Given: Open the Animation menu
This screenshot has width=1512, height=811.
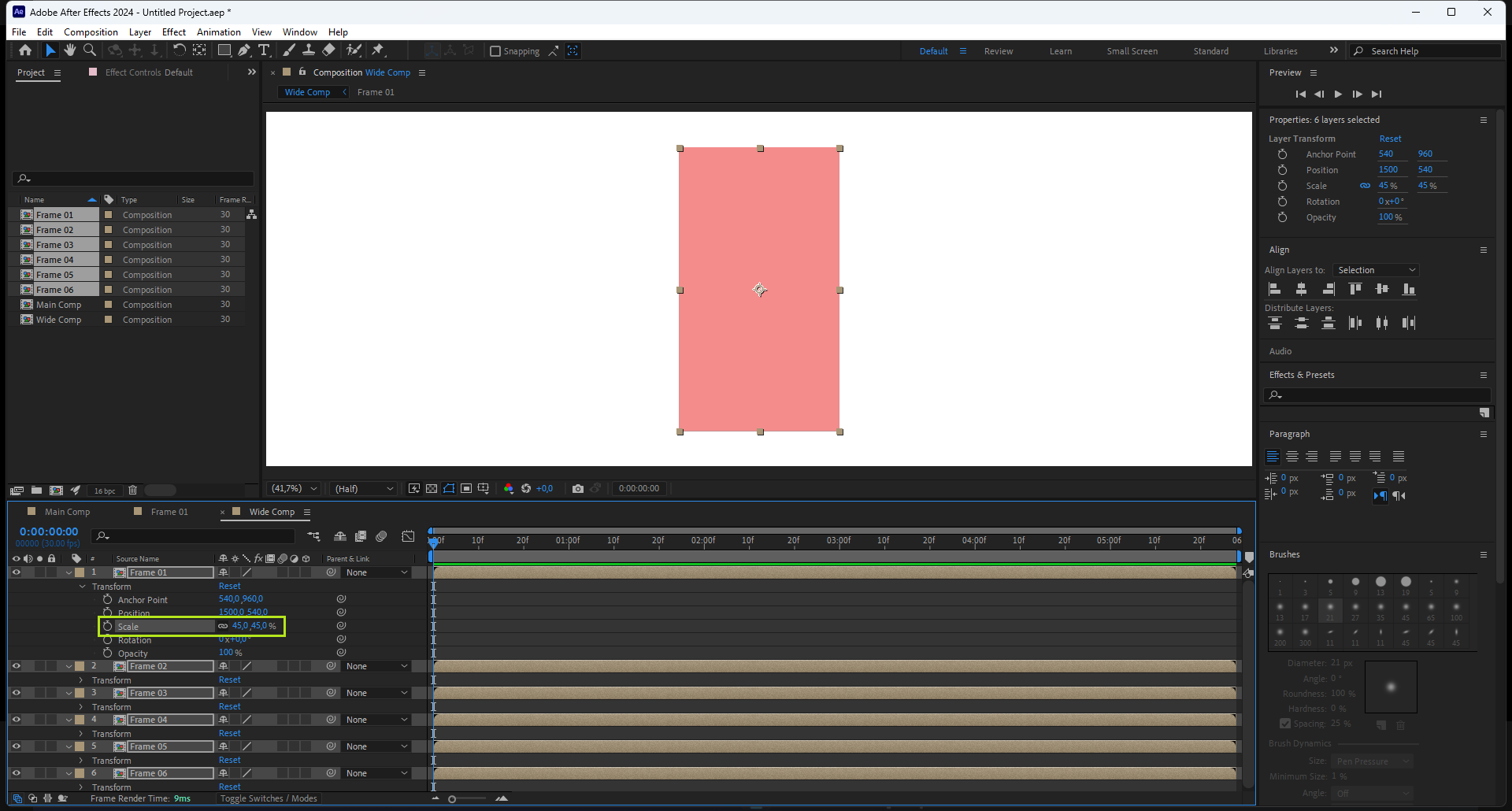Looking at the screenshot, I should point(218,32).
